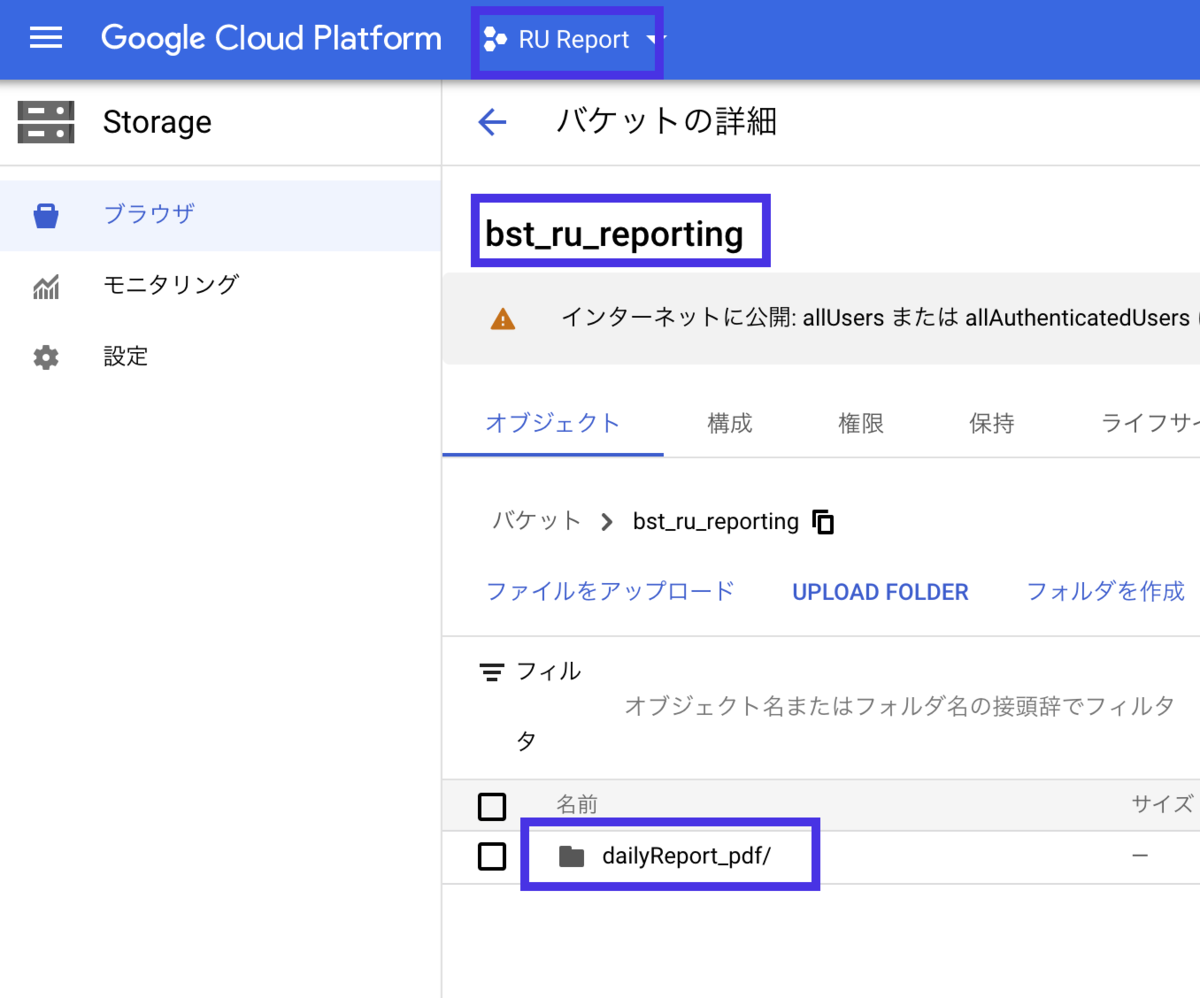Click the RU Report project icon

495,39
